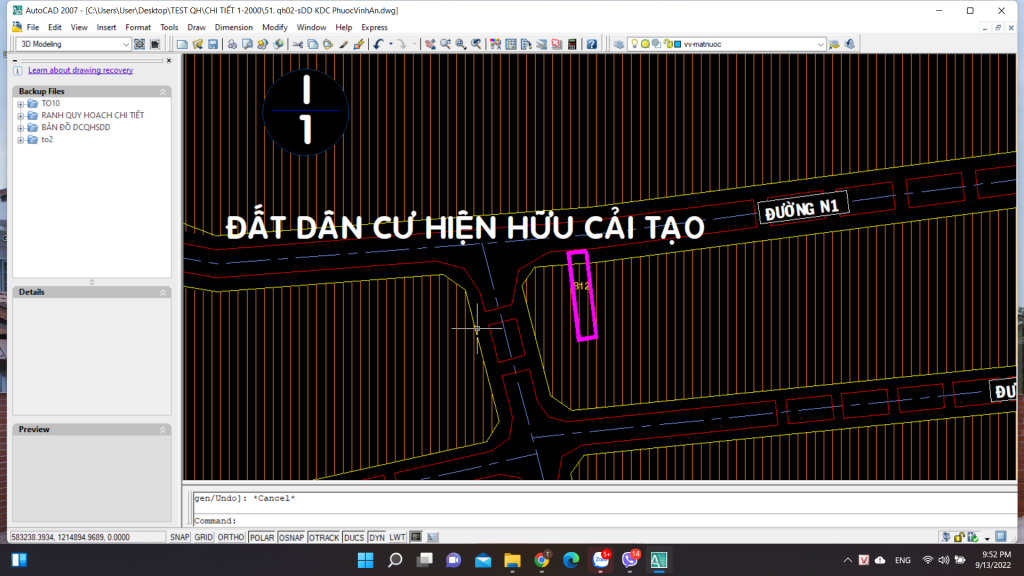Click the Help question mark icon
The height and width of the screenshot is (576, 1024).
pos(592,44)
